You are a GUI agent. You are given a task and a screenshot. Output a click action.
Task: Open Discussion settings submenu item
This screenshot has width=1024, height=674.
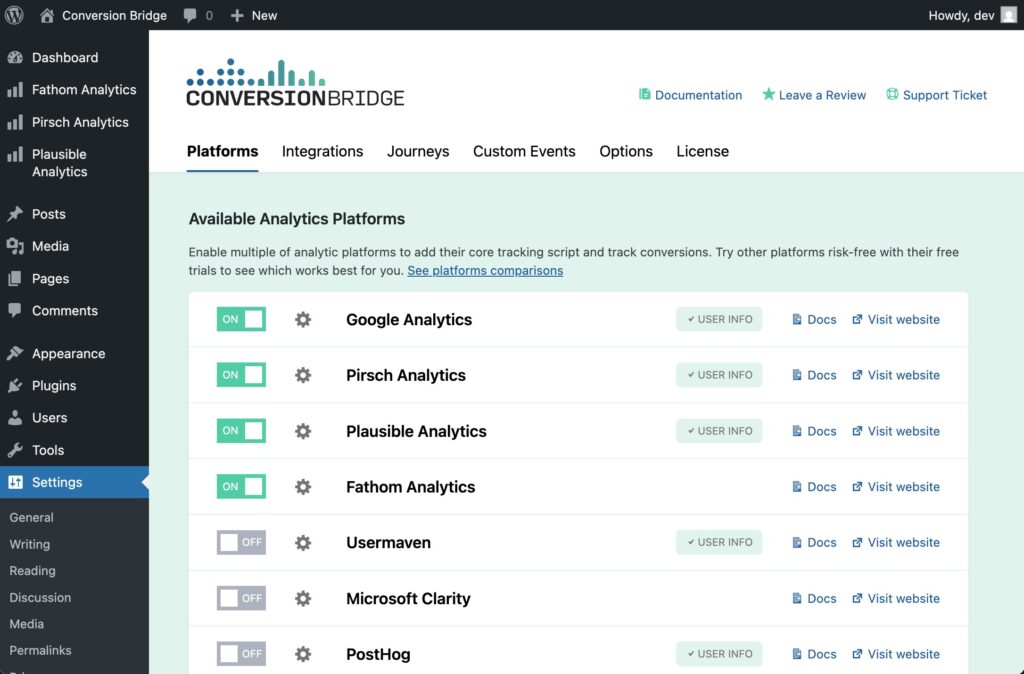tap(40, 598)
